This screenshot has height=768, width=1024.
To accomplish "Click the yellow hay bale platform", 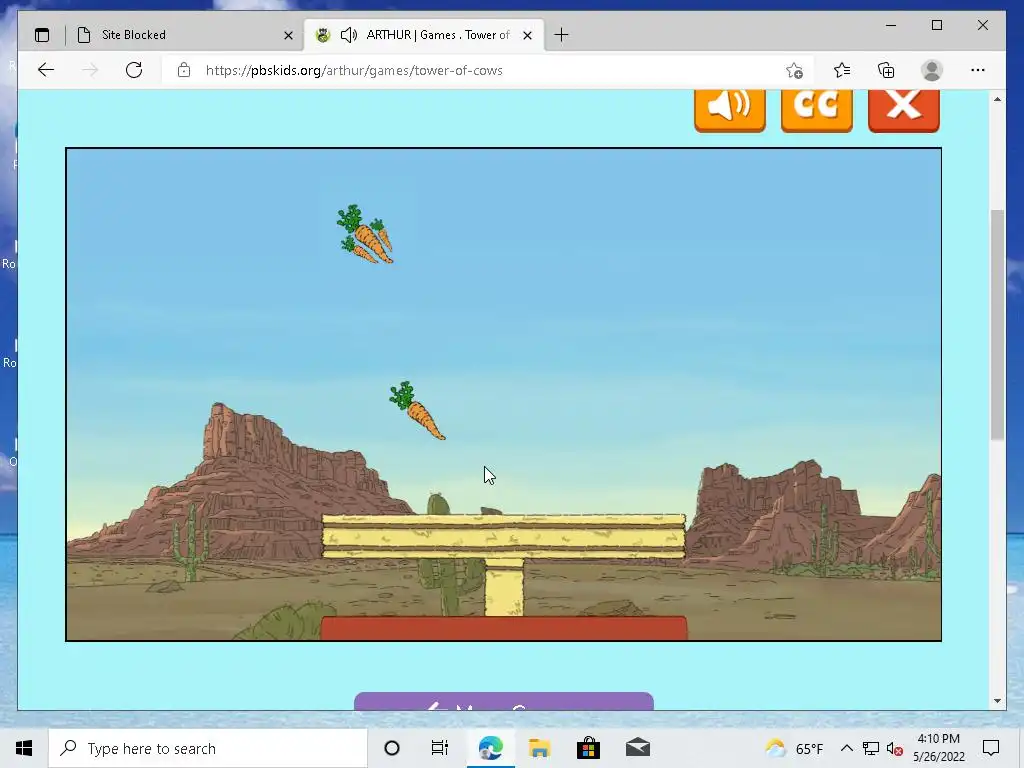I will point(504,536).
